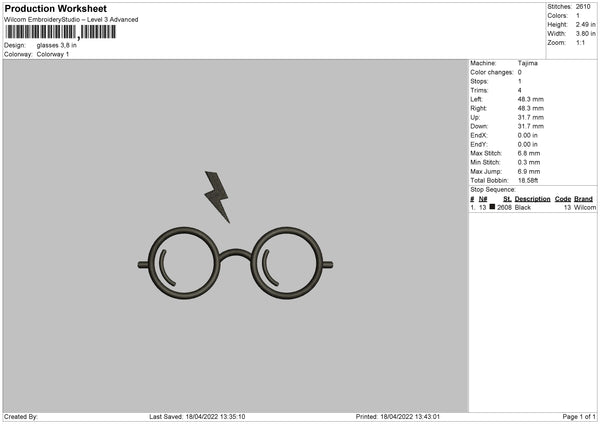
Task: Click the Black description in stop sequence
Action: click(523, 207)
